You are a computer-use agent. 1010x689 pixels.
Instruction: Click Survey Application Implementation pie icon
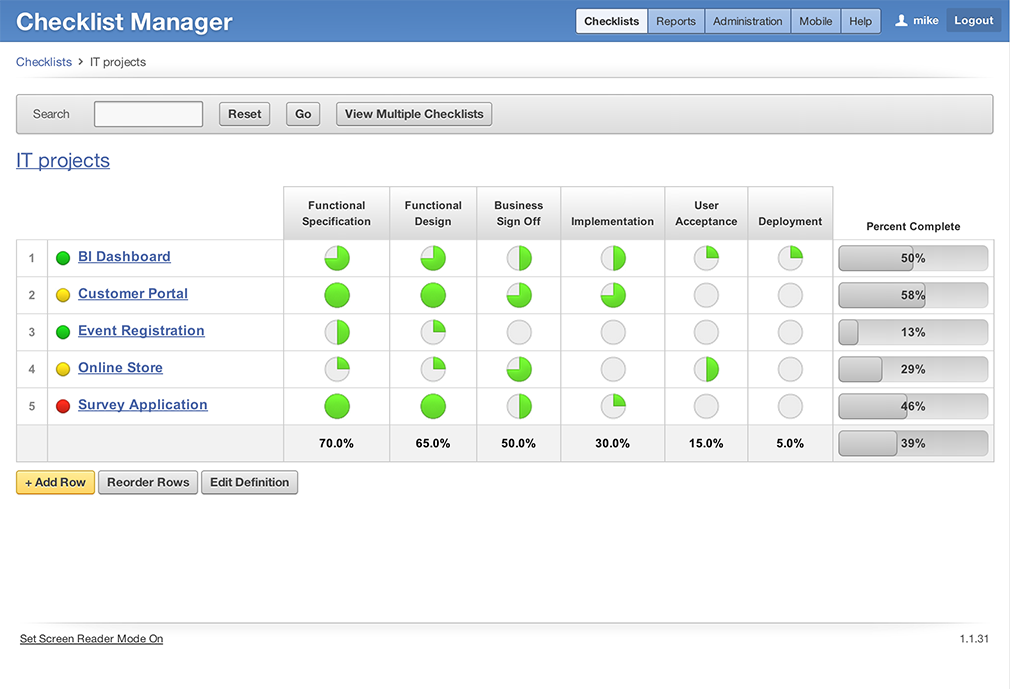tap(613, 407)
